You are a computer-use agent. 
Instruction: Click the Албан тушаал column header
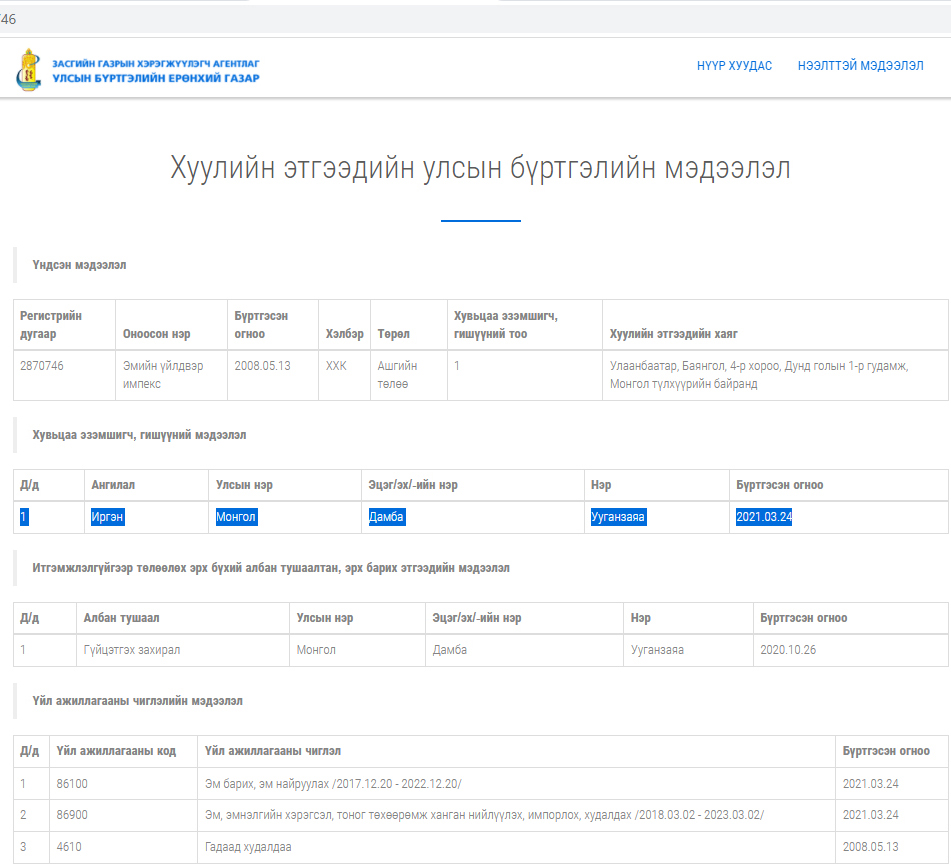click(121, 617)
